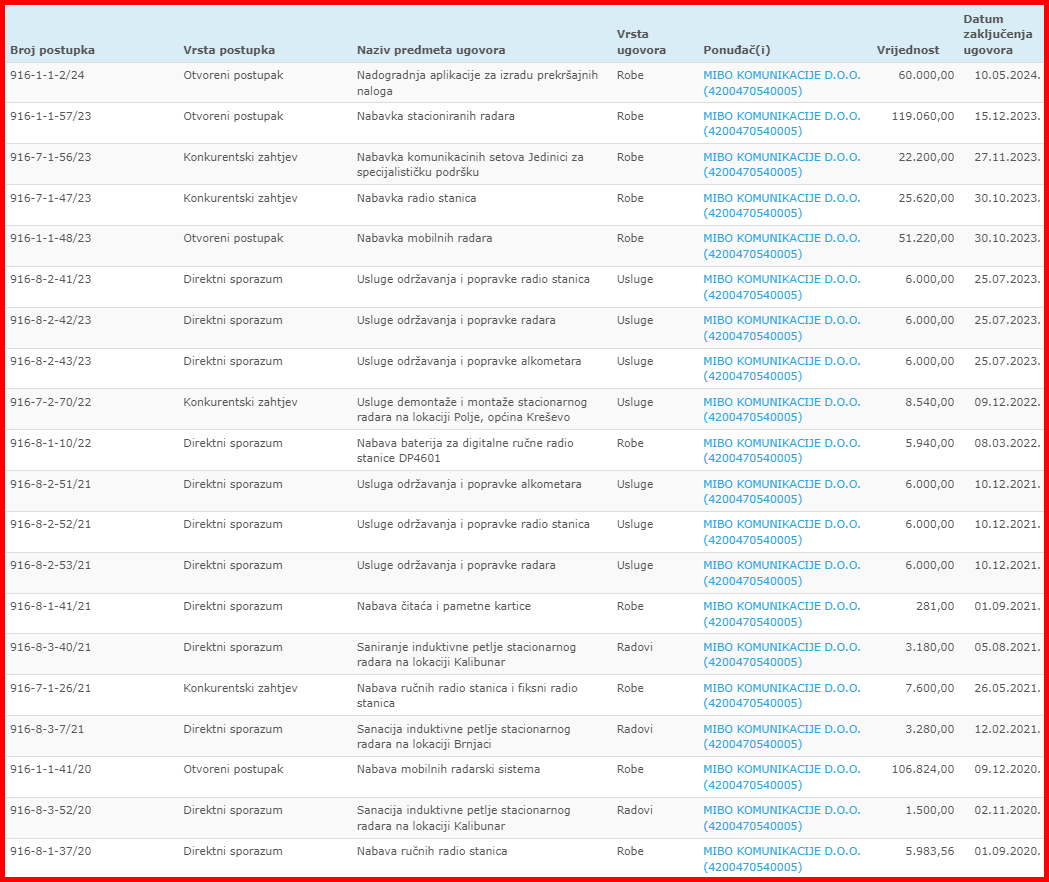Open MIBO KOMUNIKACIJE link in row 916-8-2-41/23
This screenshot has height=882, width=1049.
[781, 287]
